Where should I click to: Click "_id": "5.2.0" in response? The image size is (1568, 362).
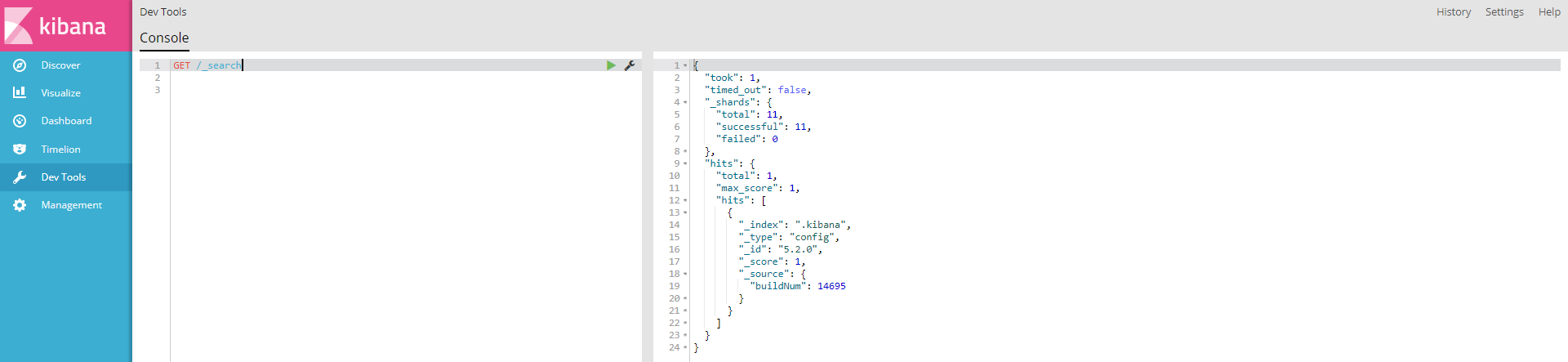[x=781, y=249]
